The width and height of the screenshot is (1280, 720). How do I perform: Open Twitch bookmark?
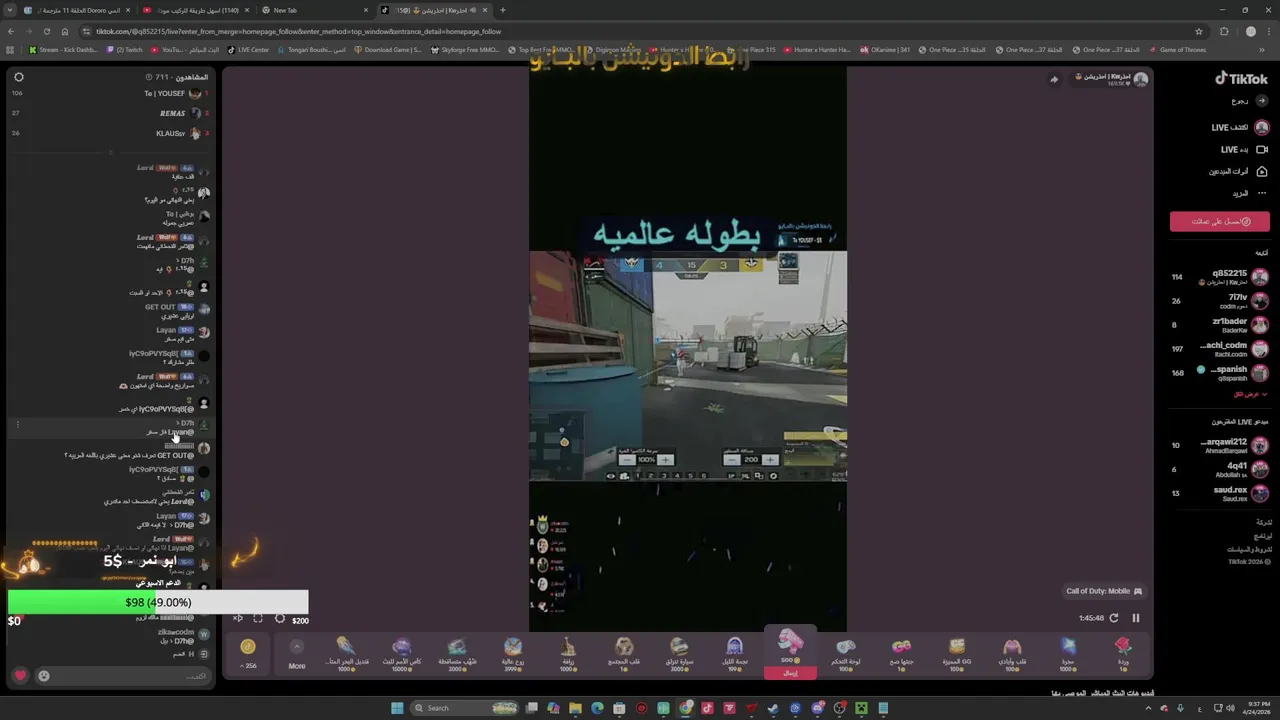pos(125,49)
